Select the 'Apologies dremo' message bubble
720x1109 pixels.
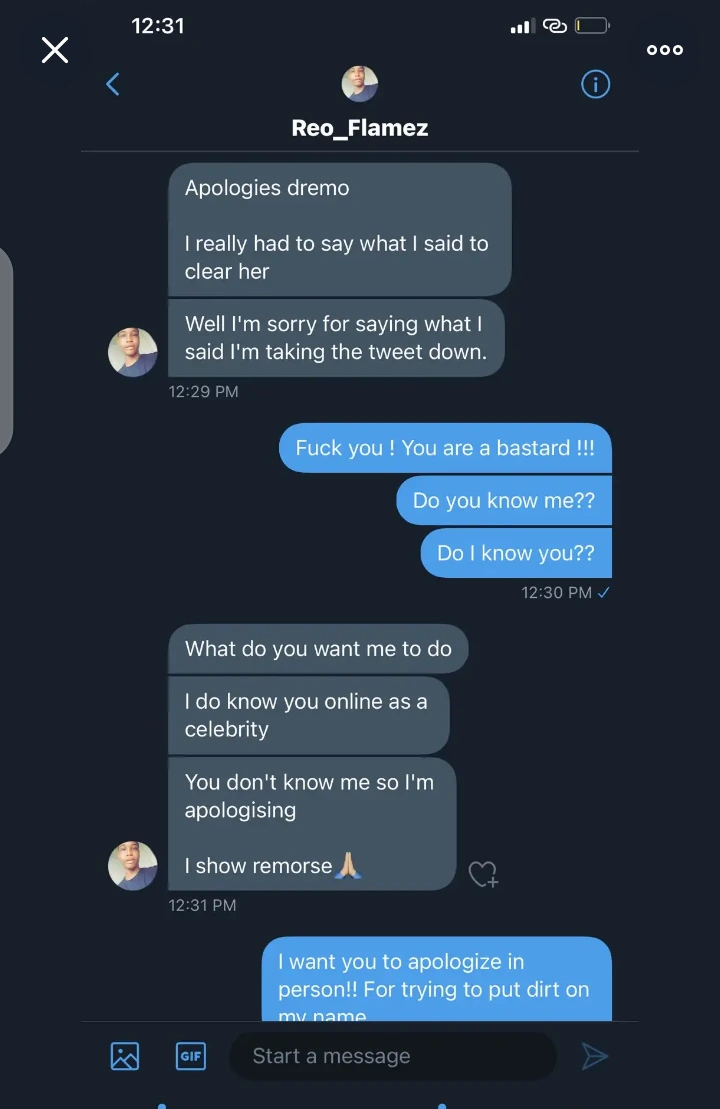click(339, 229)
